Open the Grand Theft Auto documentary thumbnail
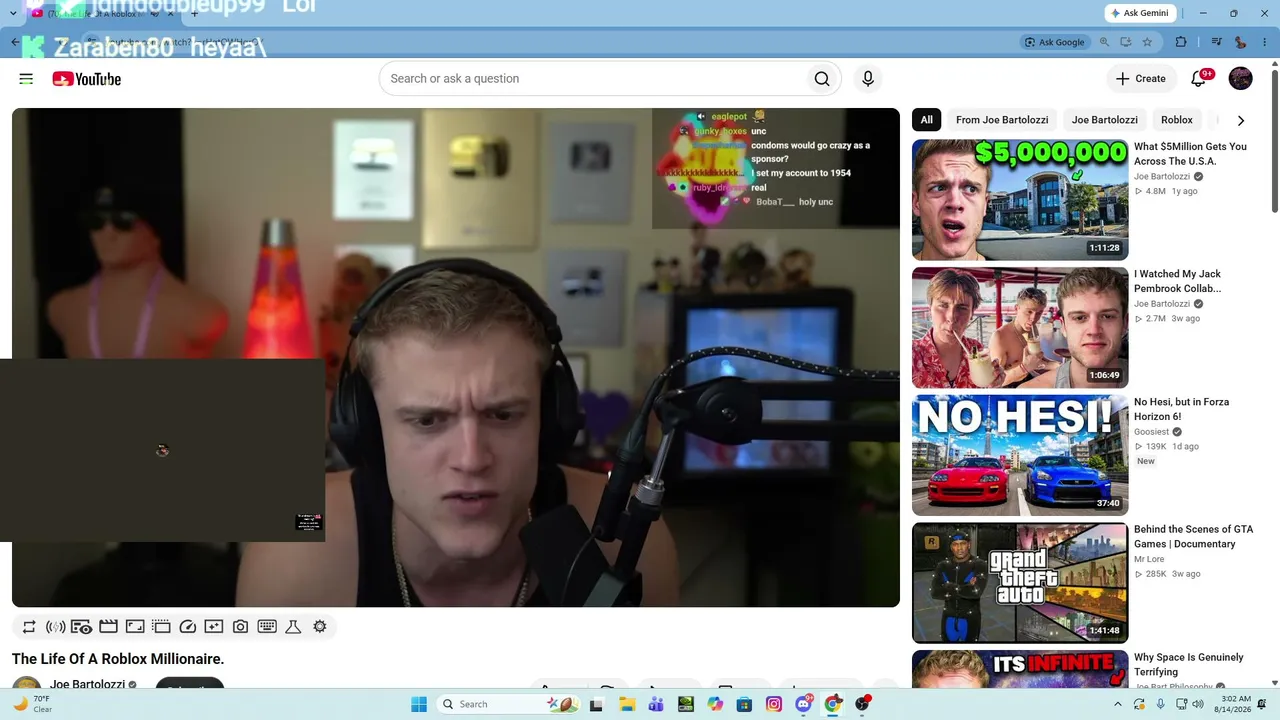The image size is (1280, 720). point(1020,583)
